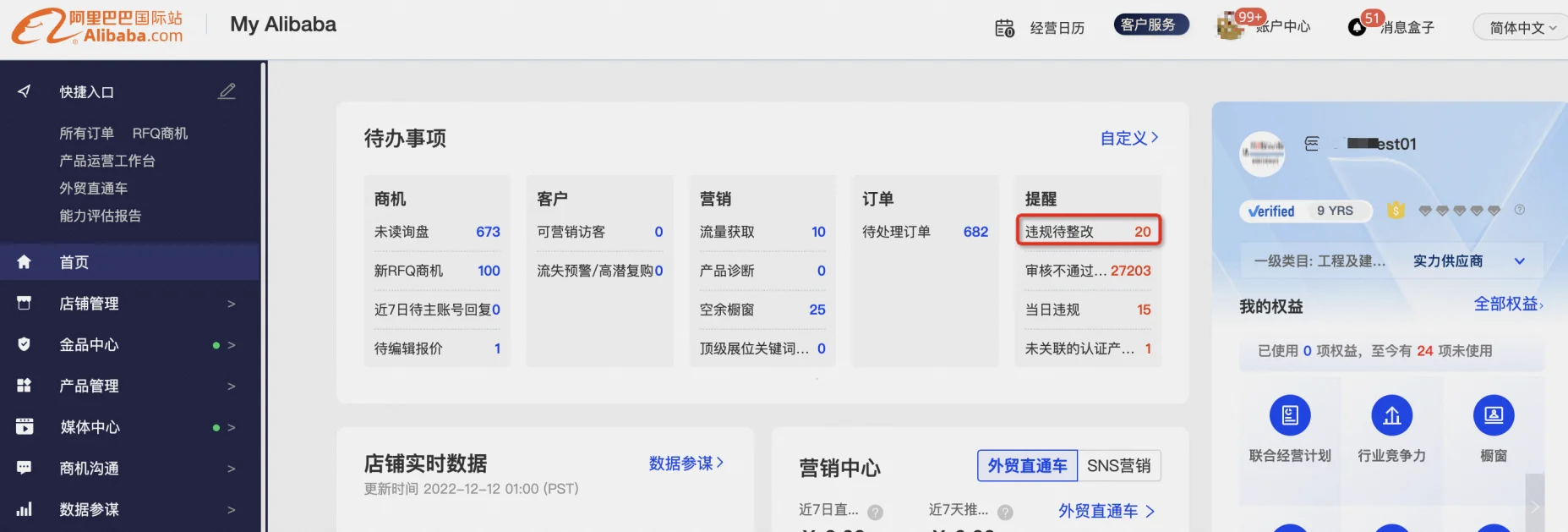This screenshot has width=1568, height=532.
Task: Click the 待处理订单 count 682
Action: coord(975,232)
